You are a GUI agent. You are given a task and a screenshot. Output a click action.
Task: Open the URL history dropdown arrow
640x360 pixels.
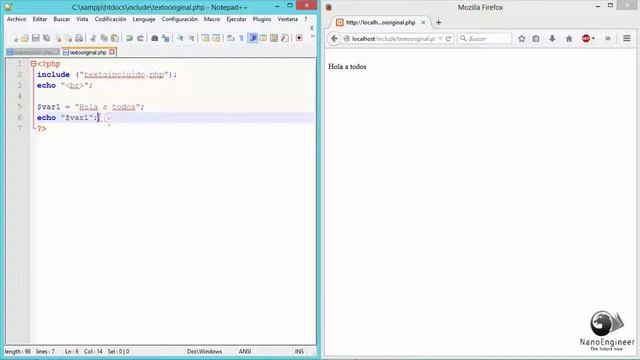(440, 39)
